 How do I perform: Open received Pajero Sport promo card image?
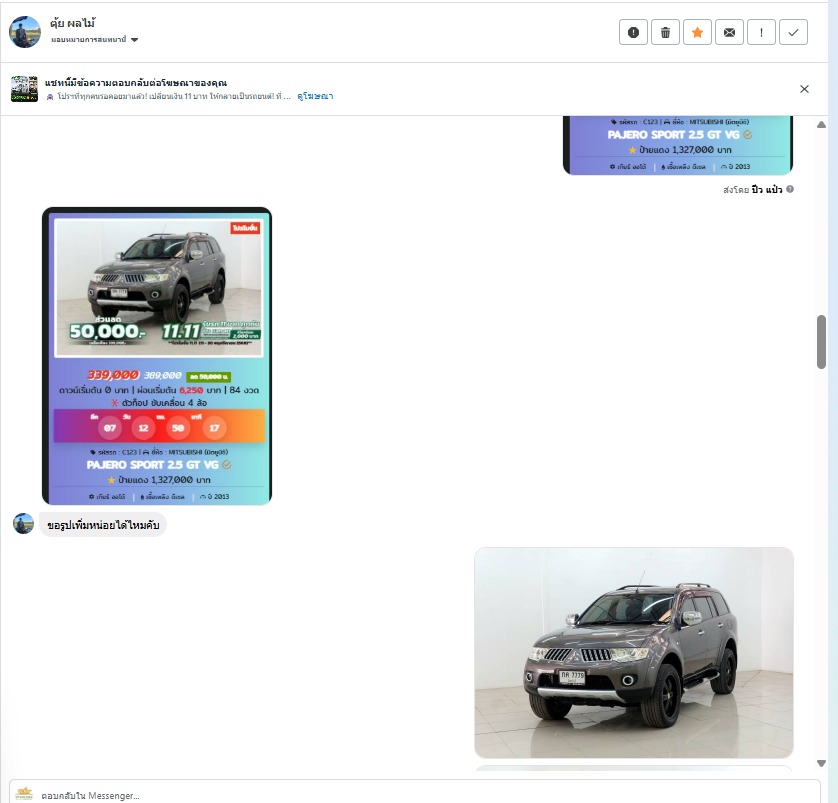(x=157, y=356)
